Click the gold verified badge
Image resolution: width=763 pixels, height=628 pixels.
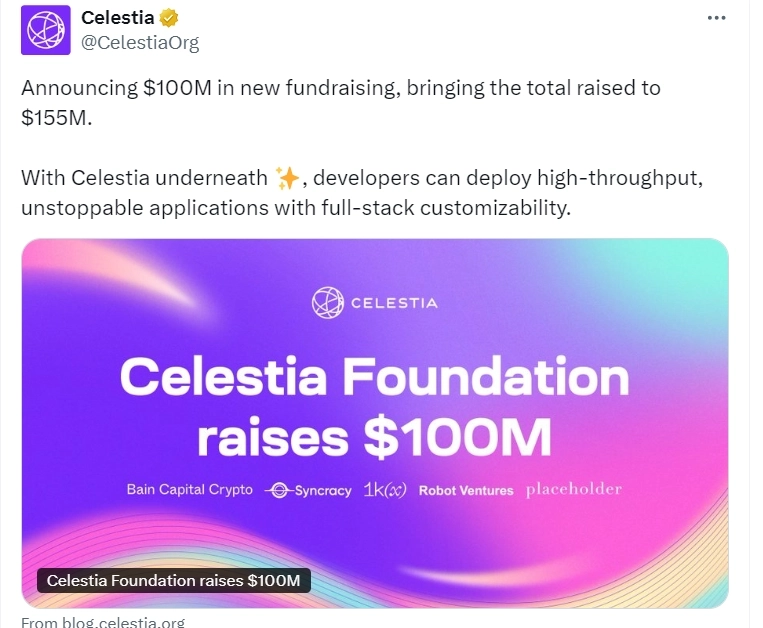(x=171, y=18)
